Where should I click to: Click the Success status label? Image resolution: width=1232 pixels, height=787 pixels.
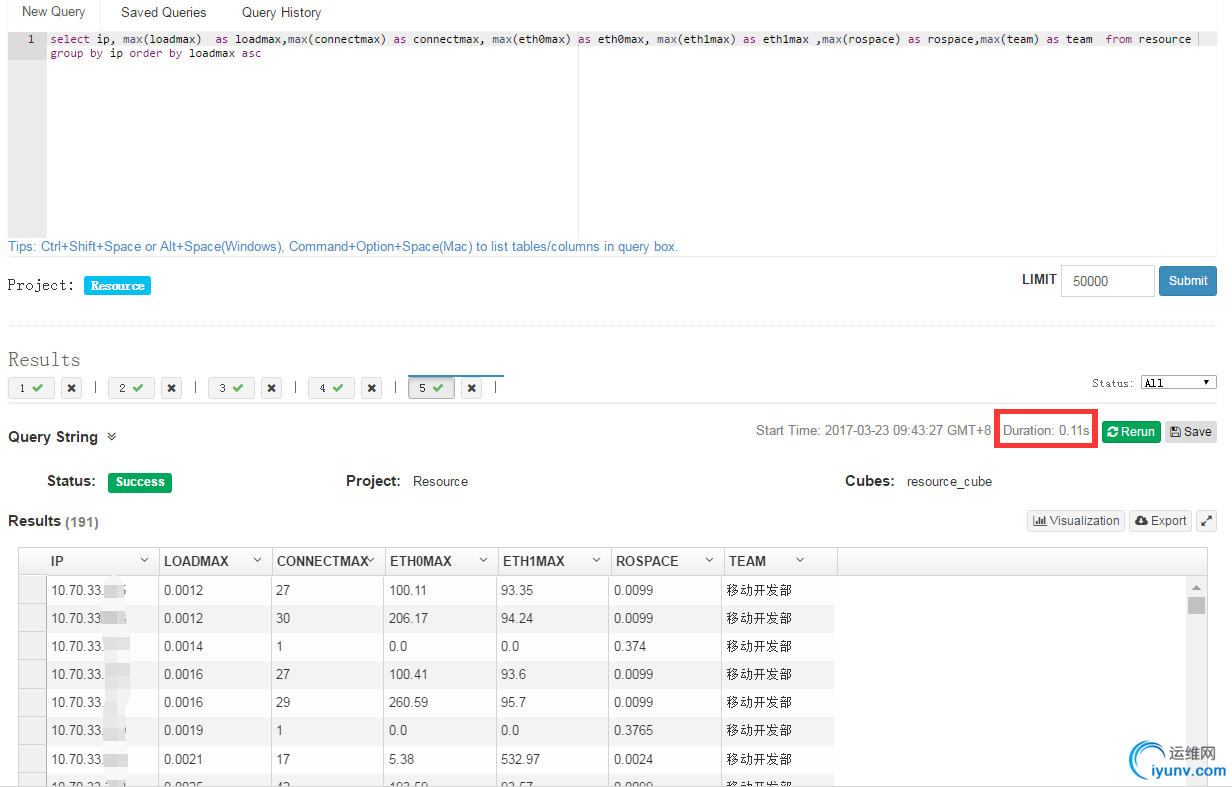[x=140, y=482]
